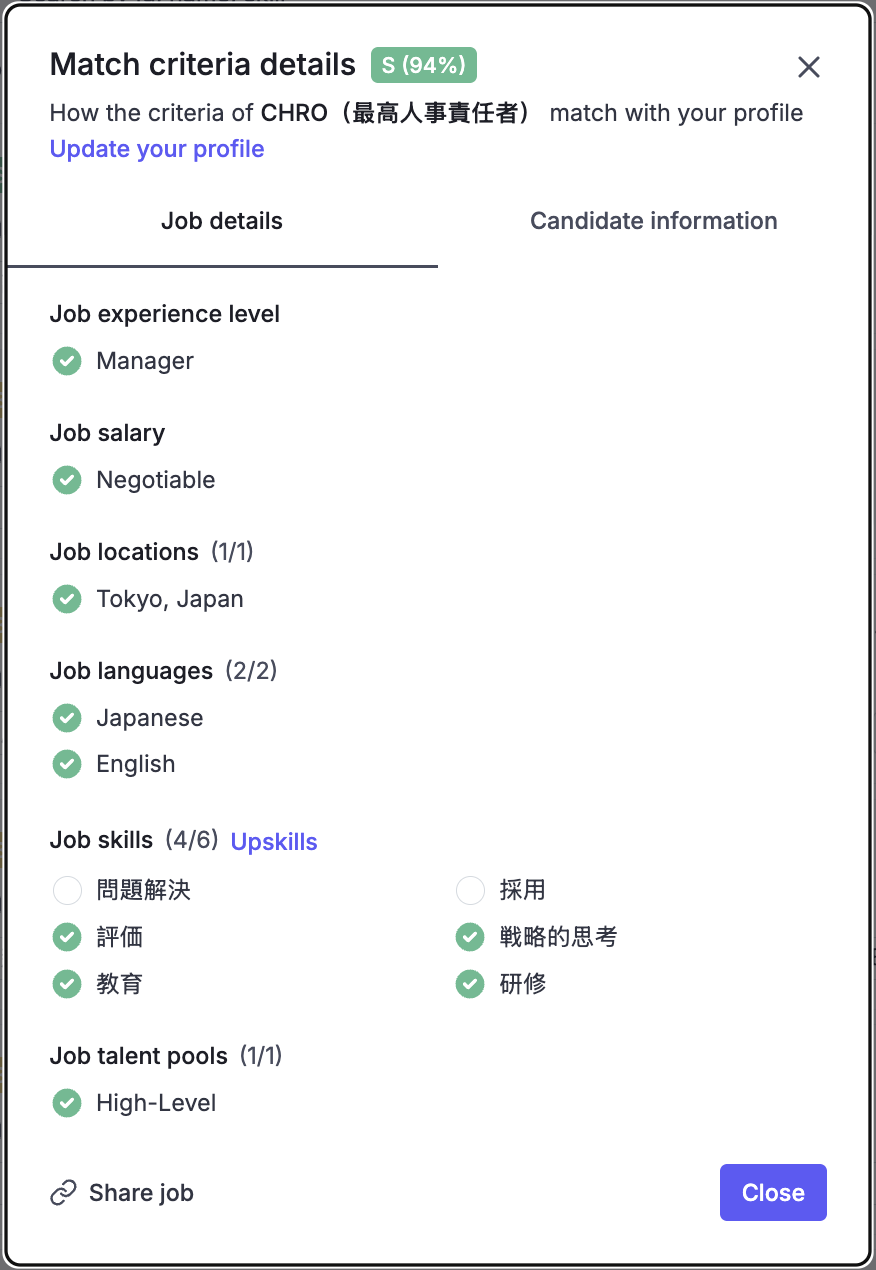876x1270 pixels.
Task: Click the check mark beside 教育 skill
Action: [x=67, y=984]
